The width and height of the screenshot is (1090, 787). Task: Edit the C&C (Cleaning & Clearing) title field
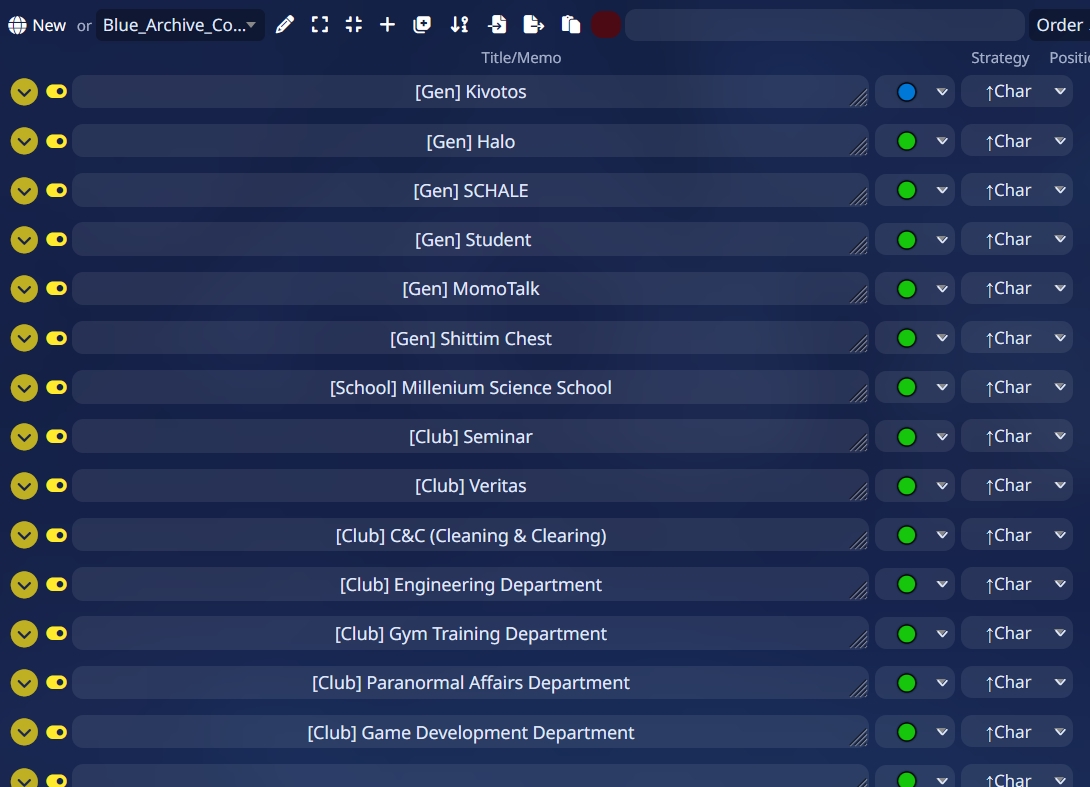tap(471, 535)
